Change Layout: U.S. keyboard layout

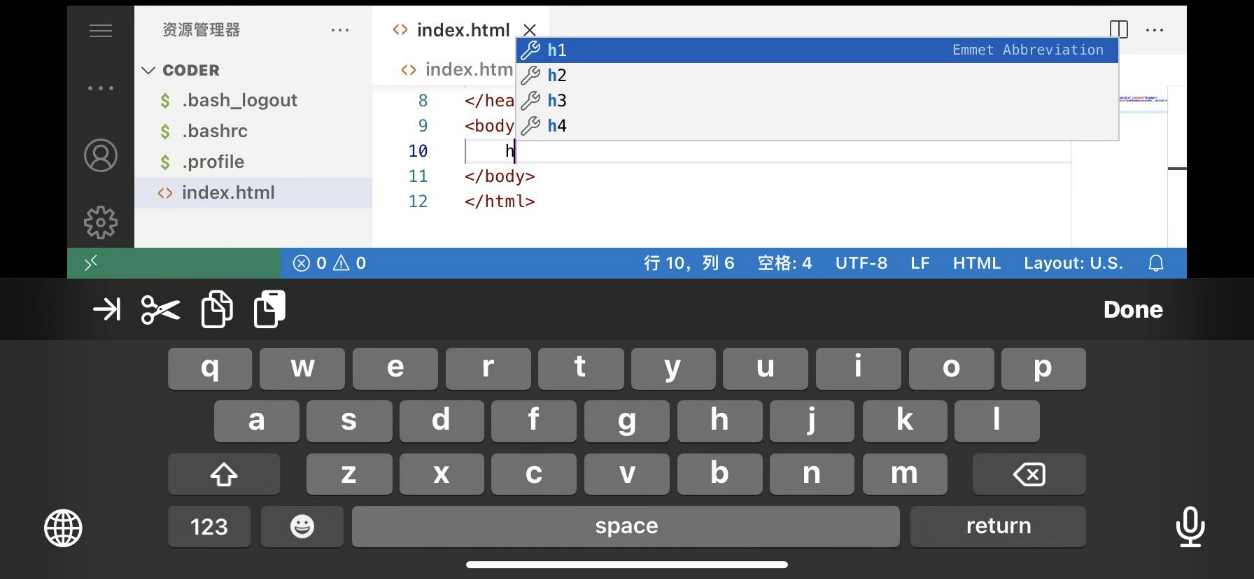tap(1073, 263)
